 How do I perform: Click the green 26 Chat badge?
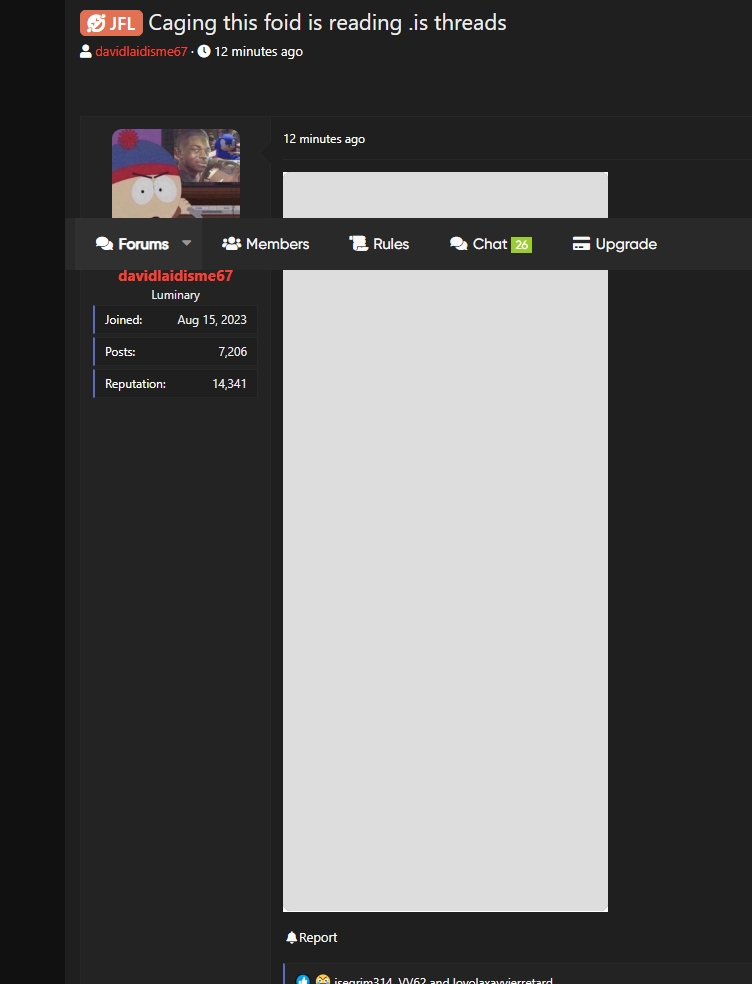click(522, 245)
